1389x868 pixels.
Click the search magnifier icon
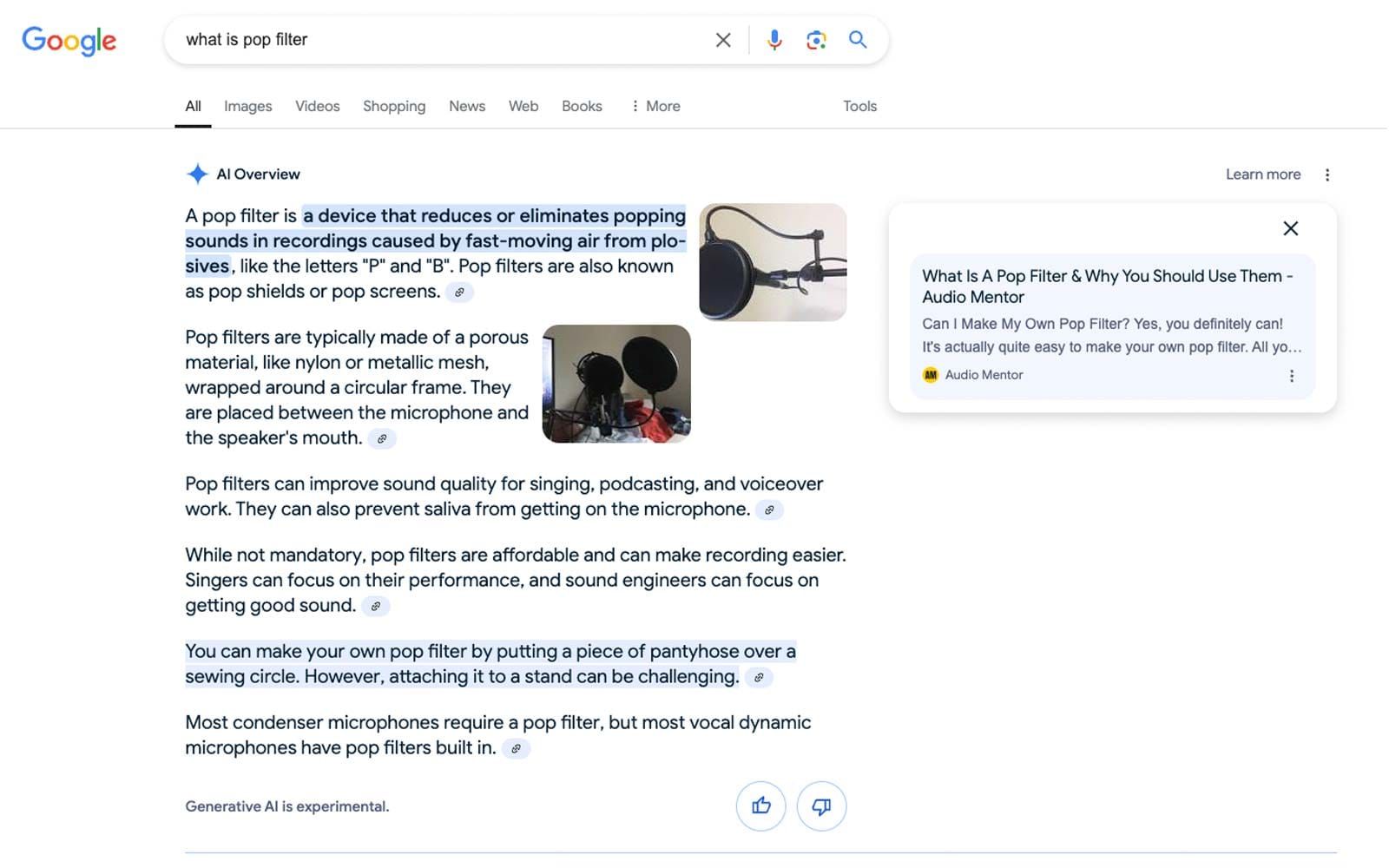858,39
